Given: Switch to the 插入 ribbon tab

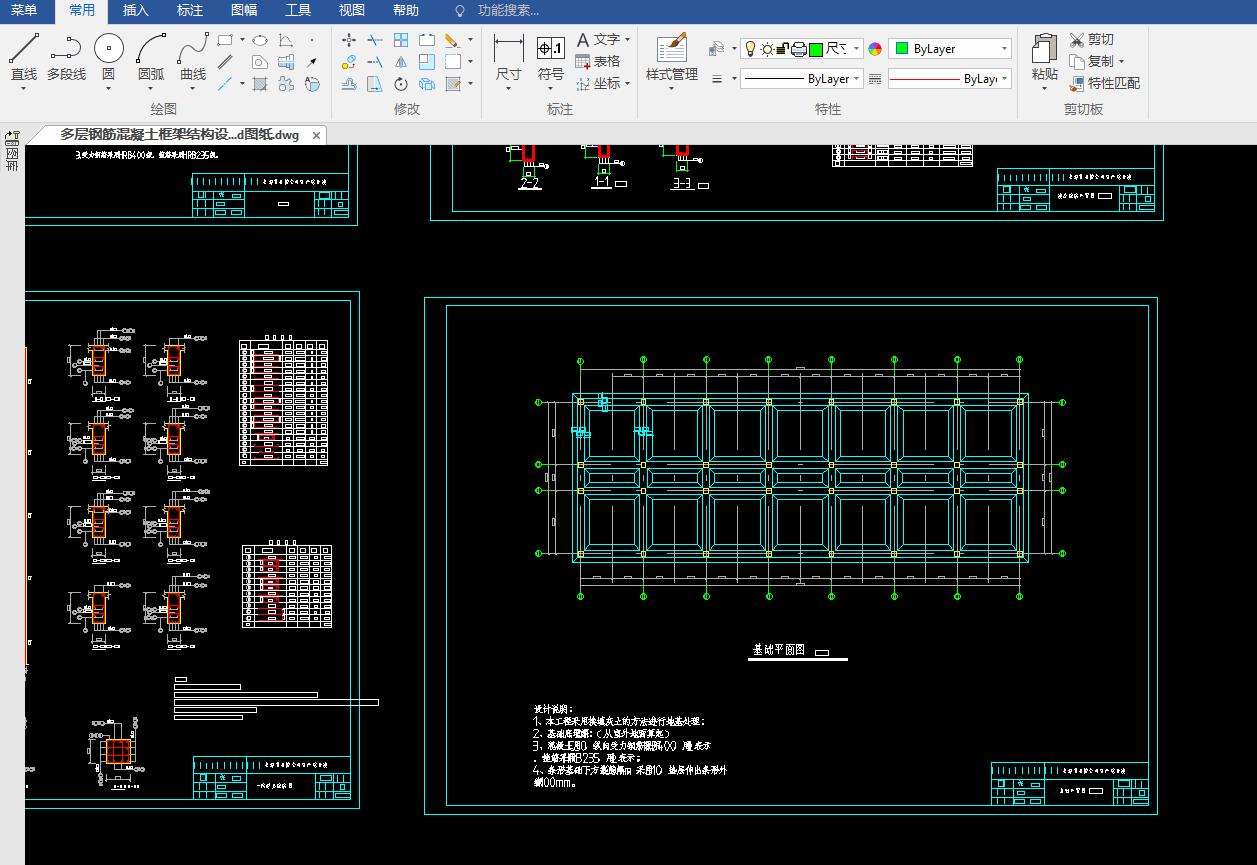Looking at the screenshot, I should [135, 11].
